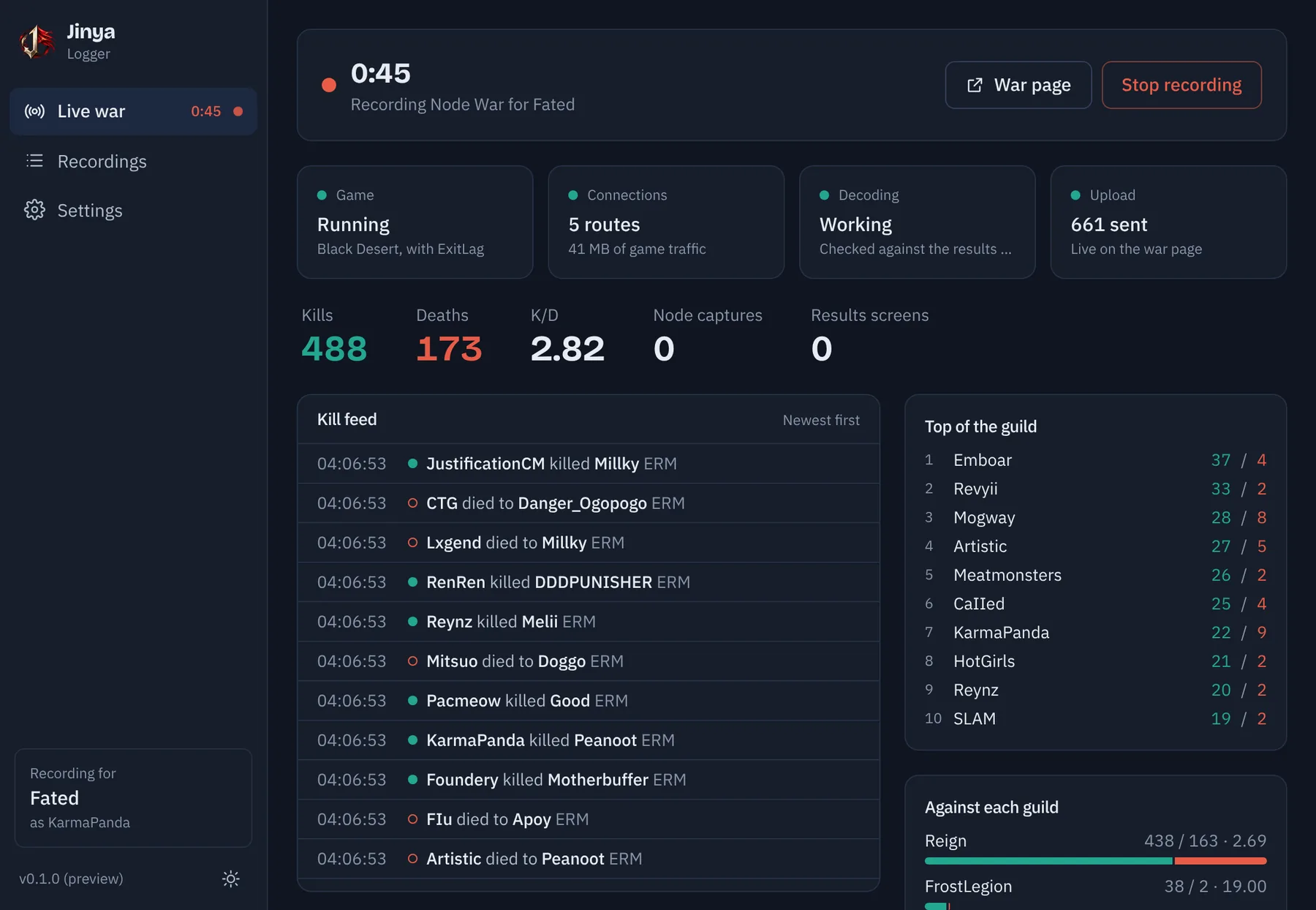Screen dimensions: 1316x910
Task: Click the red dot in Live war menu item
Action: point(238,111)
